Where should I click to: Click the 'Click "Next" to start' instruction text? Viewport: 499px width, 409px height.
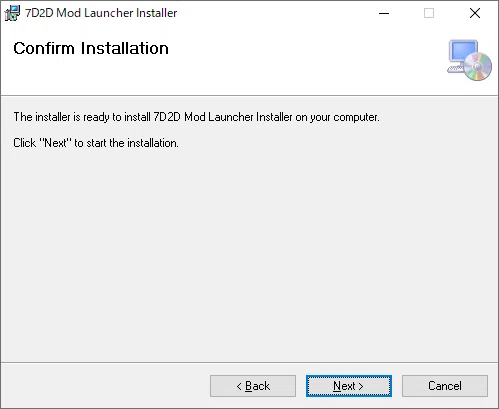(x=96, y=143)
